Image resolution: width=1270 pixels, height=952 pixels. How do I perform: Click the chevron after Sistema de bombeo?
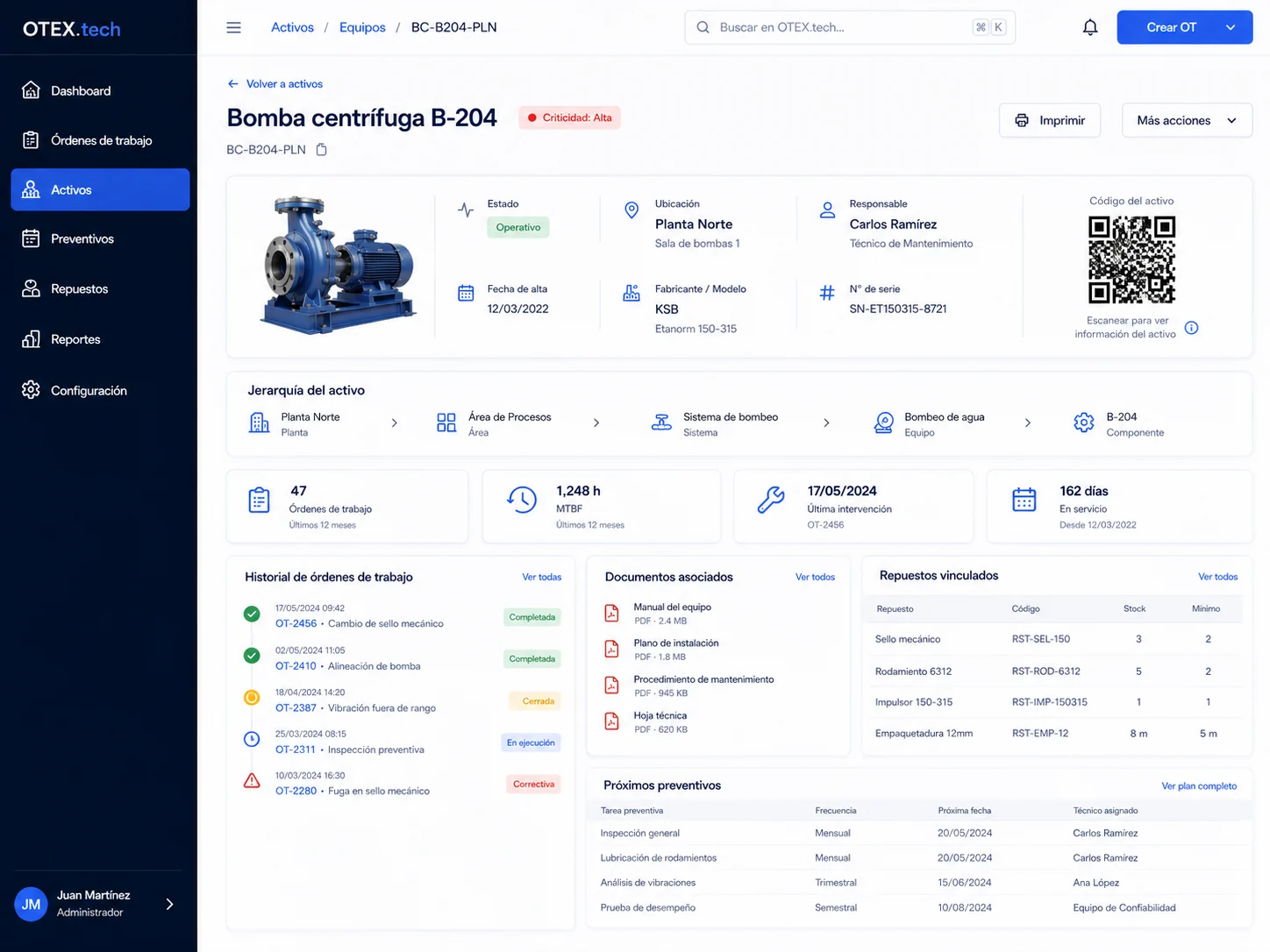826,423
